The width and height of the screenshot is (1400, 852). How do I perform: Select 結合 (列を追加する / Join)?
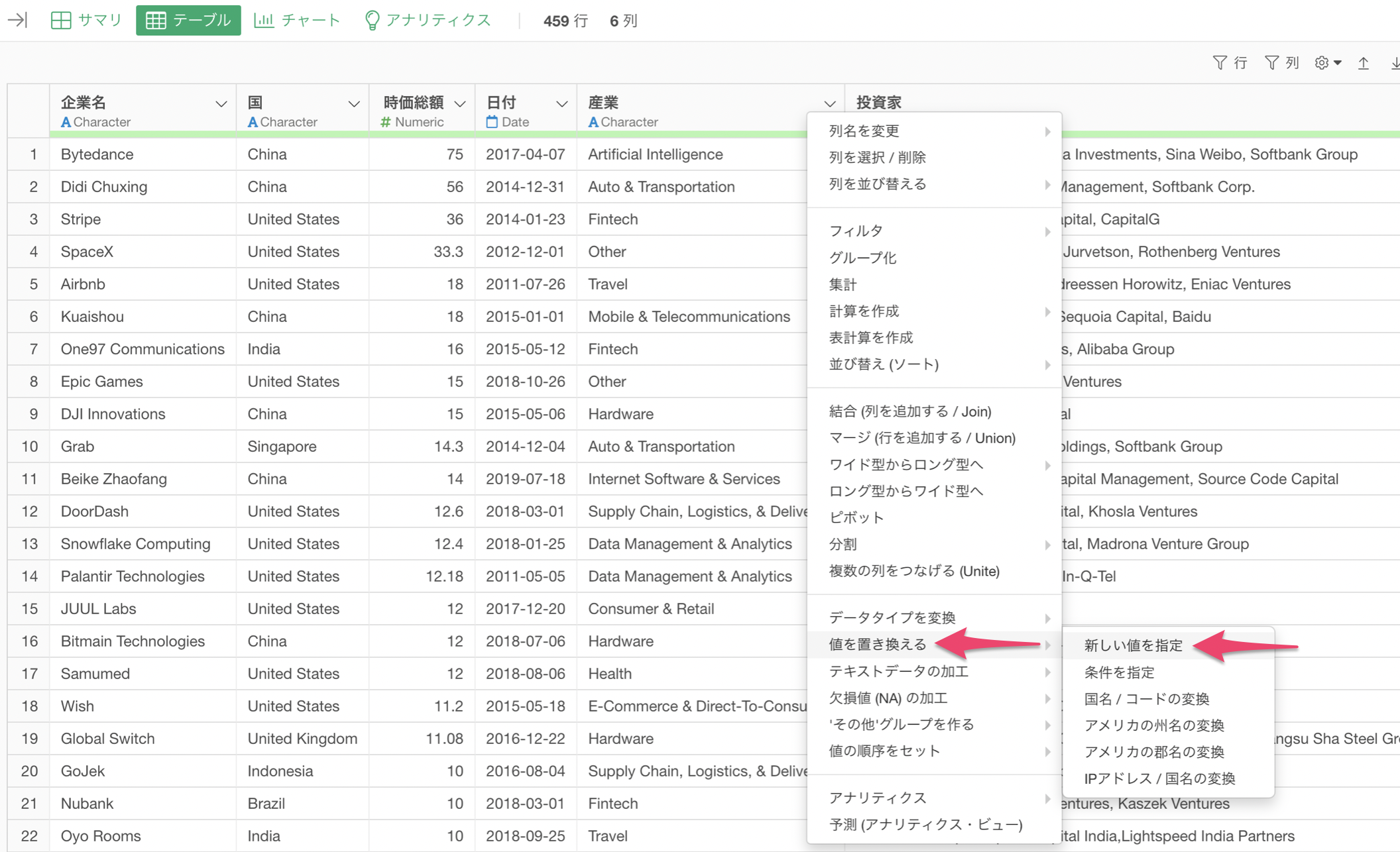coord(934,411)
